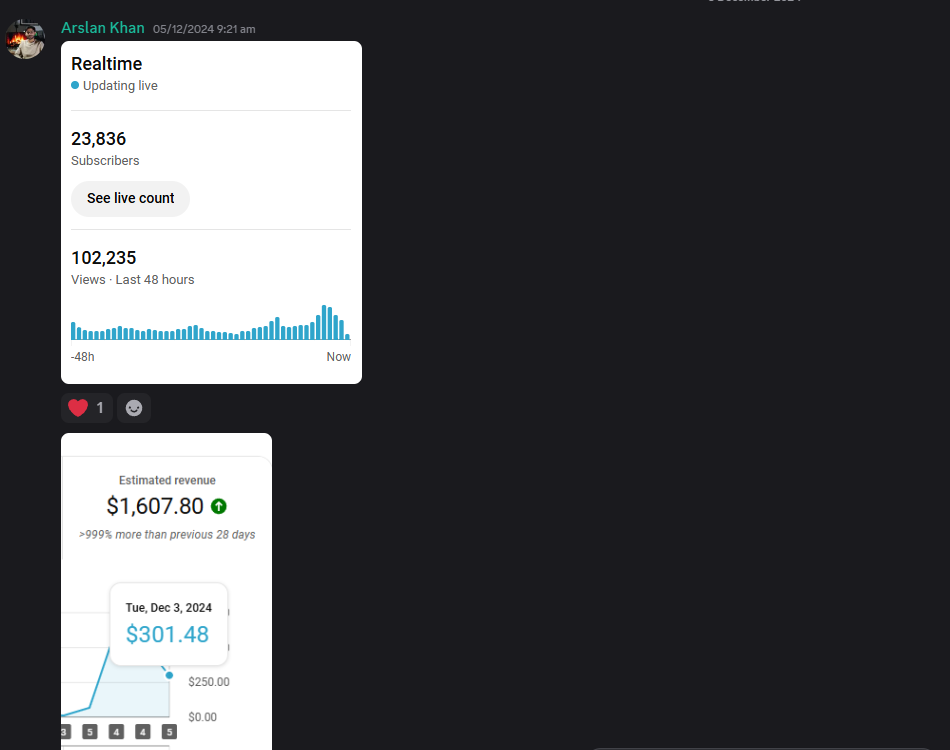Click the message timestamp 05/12/2024 9:21 am
The width and height of the screenshot is (950, 750).
pos(204,29)
